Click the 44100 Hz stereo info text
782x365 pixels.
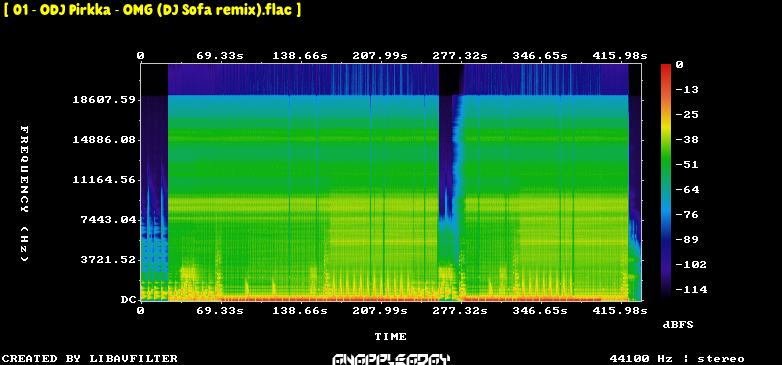click(677, 359)
